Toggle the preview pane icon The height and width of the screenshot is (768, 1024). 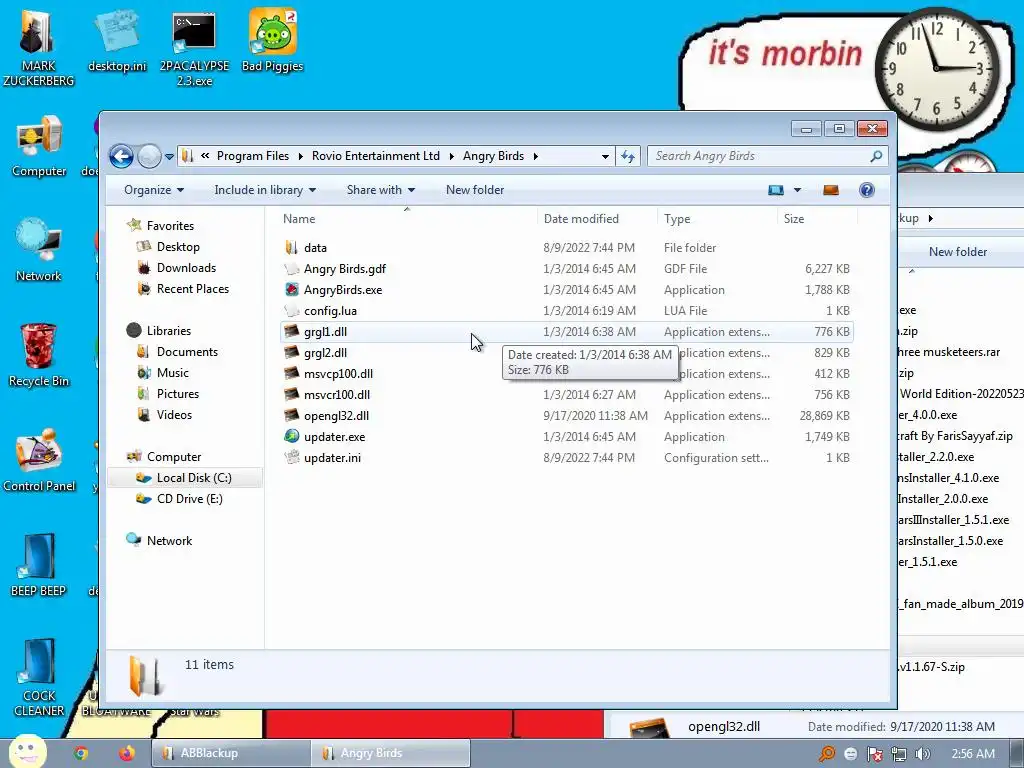coord(831,190)
